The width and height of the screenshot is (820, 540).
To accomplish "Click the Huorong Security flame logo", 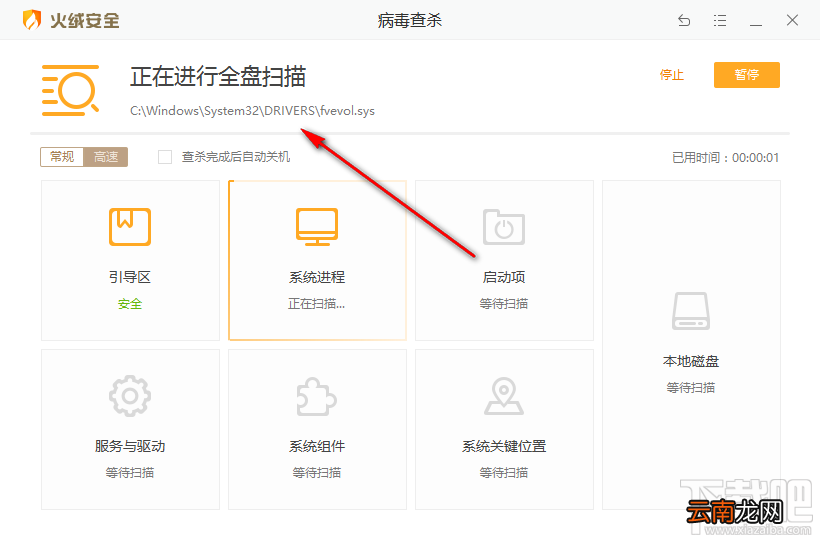I will point(32,20).
